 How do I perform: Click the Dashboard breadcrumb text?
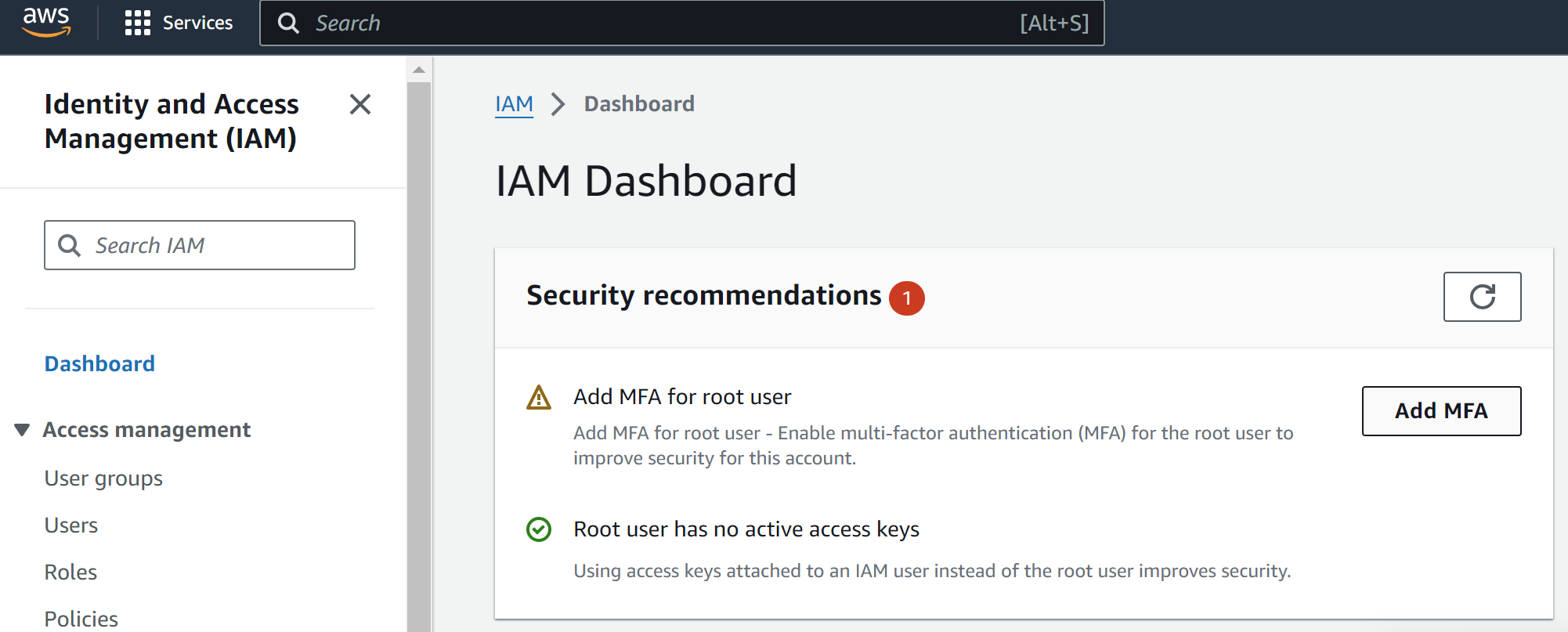639,103
